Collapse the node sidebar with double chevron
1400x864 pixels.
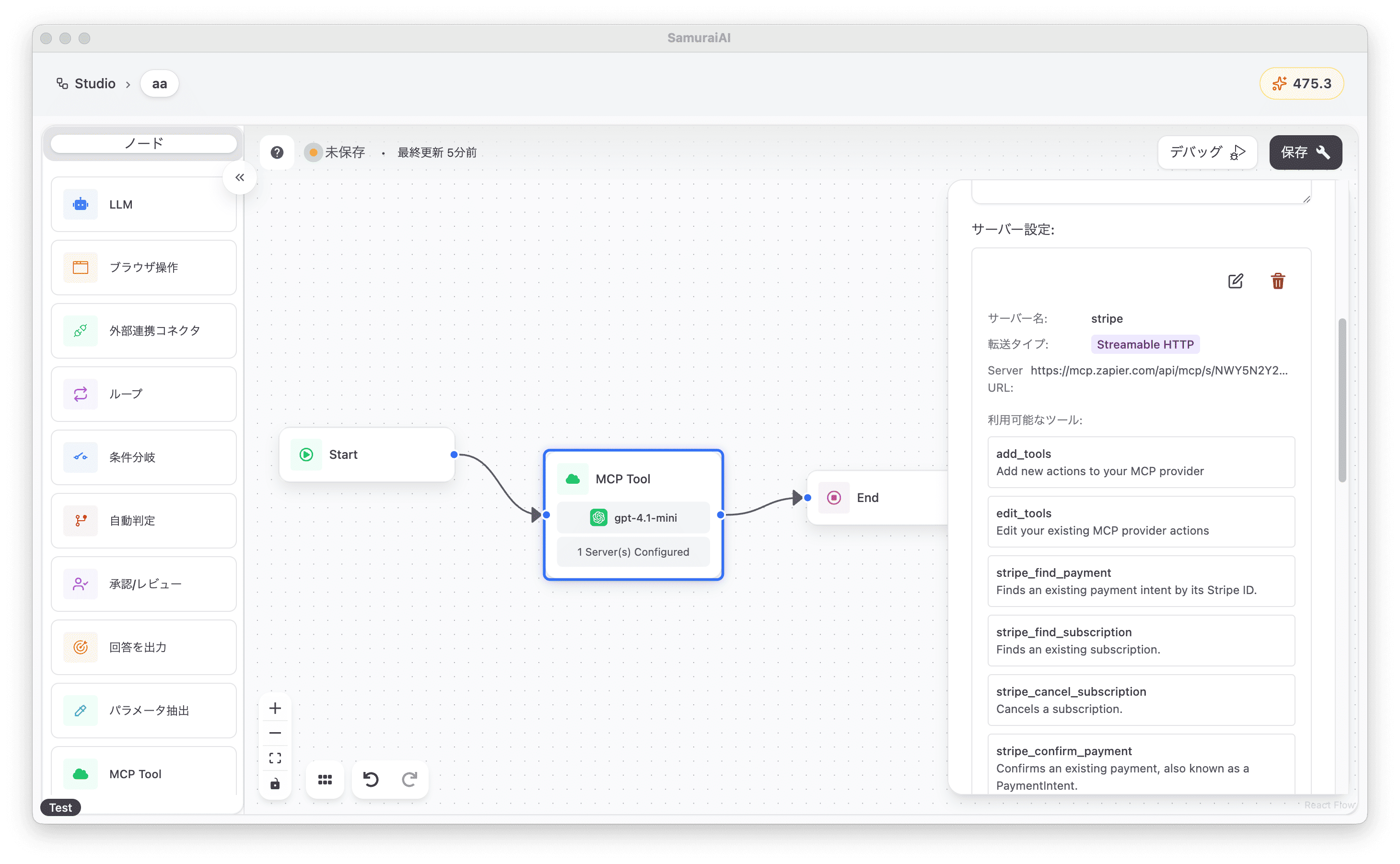[x=240, y=178]
